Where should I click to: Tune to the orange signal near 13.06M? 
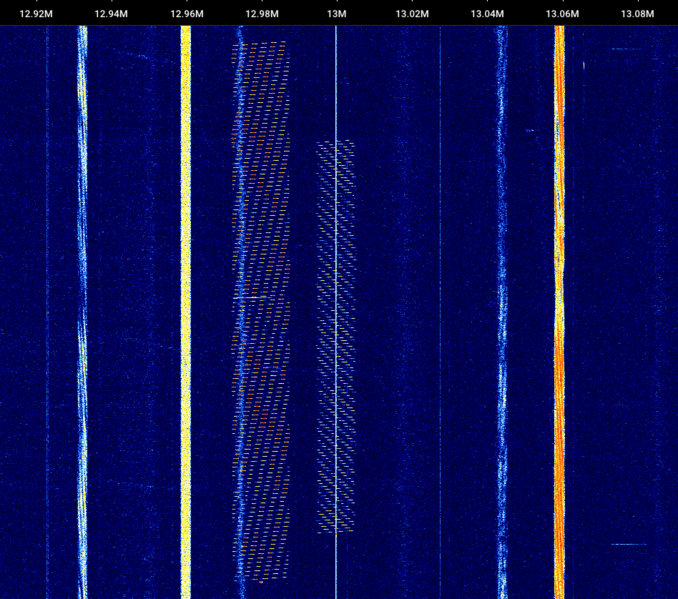(559, 311)
